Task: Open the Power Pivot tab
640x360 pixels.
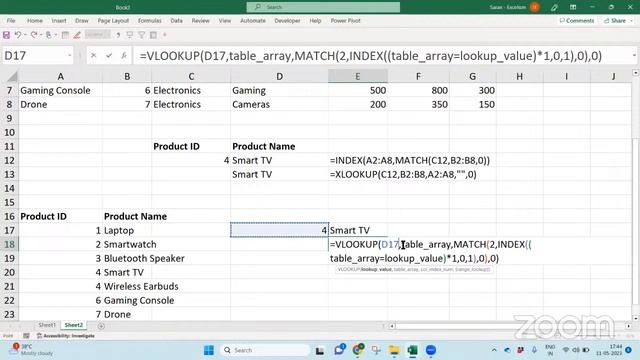Action: tap(345, 21)
